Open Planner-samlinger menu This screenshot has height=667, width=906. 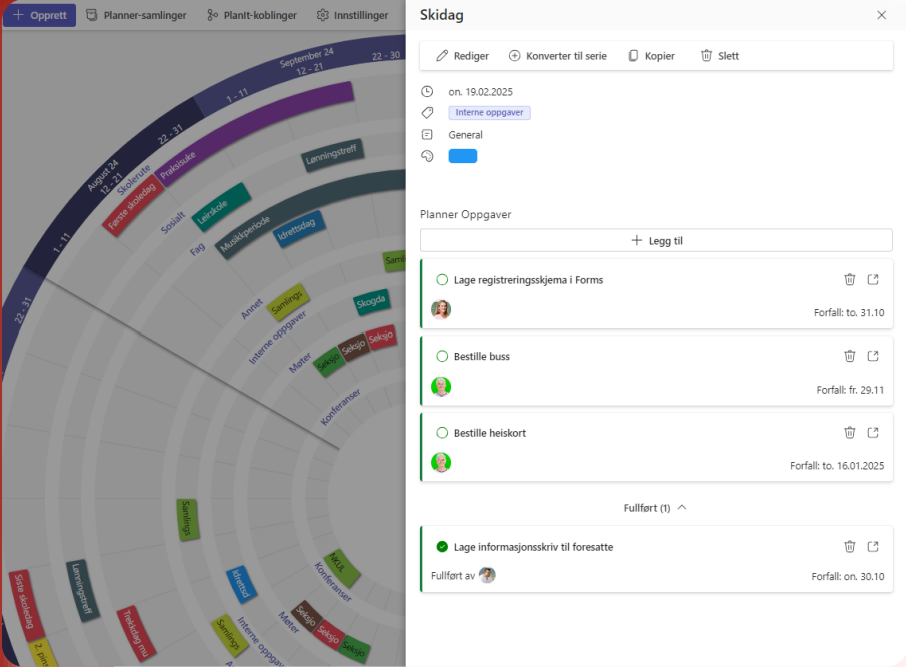coord(136,16)
